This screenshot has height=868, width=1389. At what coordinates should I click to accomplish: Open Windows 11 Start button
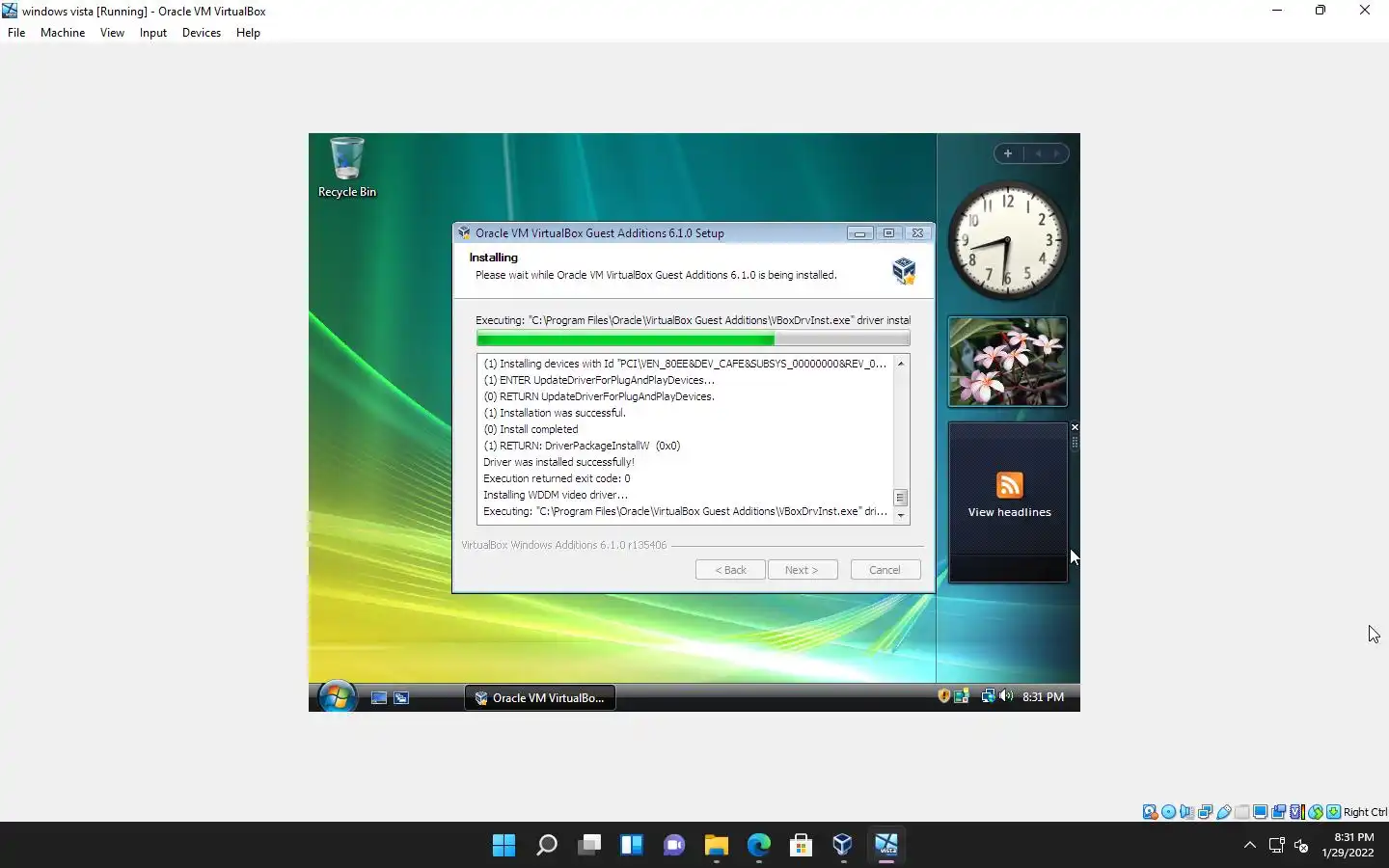coord(504,846)
